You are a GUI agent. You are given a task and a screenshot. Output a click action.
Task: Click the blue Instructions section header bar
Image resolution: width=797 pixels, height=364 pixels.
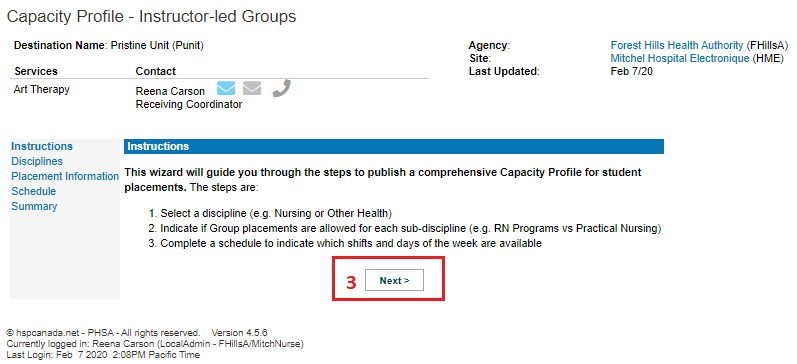click(x=393, y=146)
